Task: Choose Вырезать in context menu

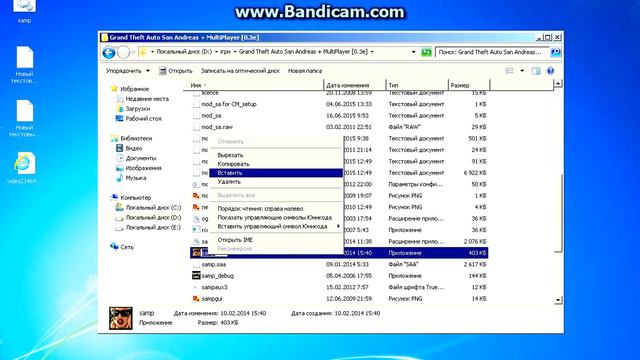Action: tap(276, 155)
